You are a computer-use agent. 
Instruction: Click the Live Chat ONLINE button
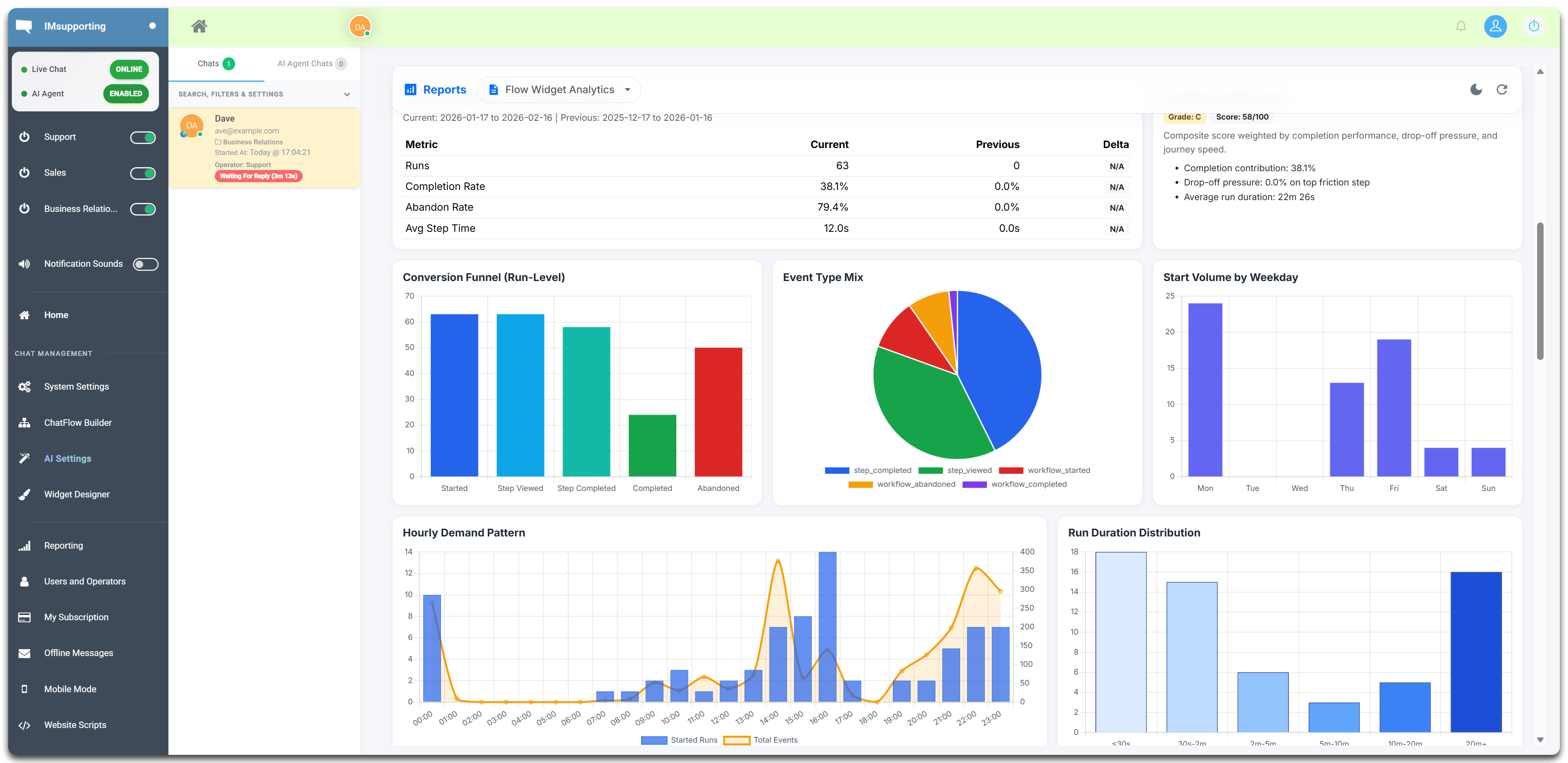(129, 70)
